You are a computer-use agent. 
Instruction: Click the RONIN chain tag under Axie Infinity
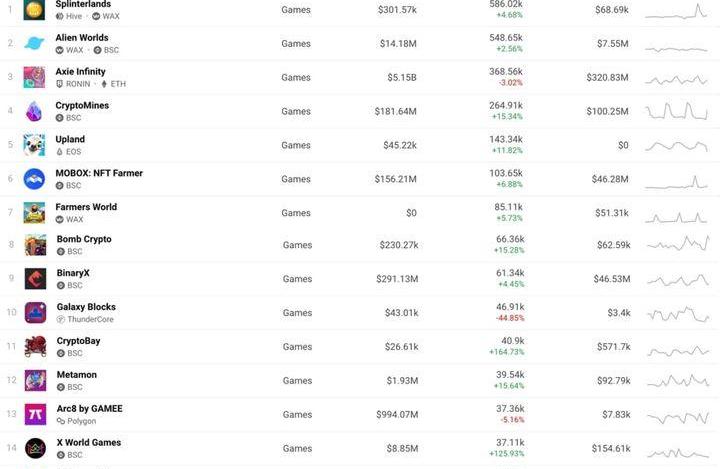coord(73,84)
